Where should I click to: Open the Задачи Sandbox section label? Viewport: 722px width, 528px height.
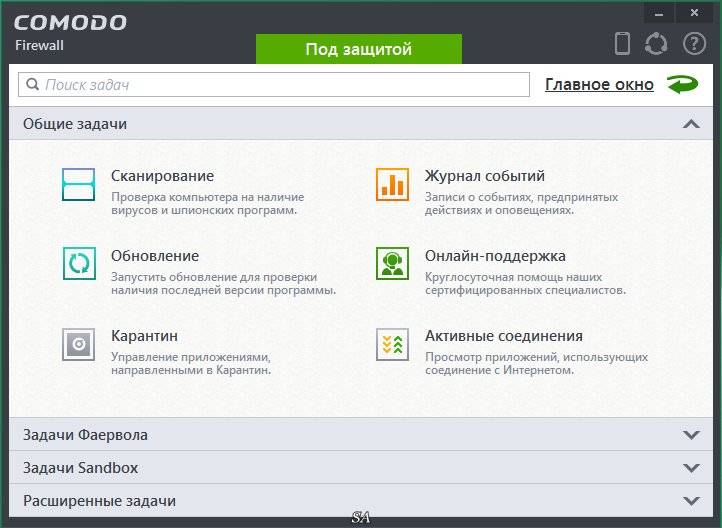click(81, 468)
